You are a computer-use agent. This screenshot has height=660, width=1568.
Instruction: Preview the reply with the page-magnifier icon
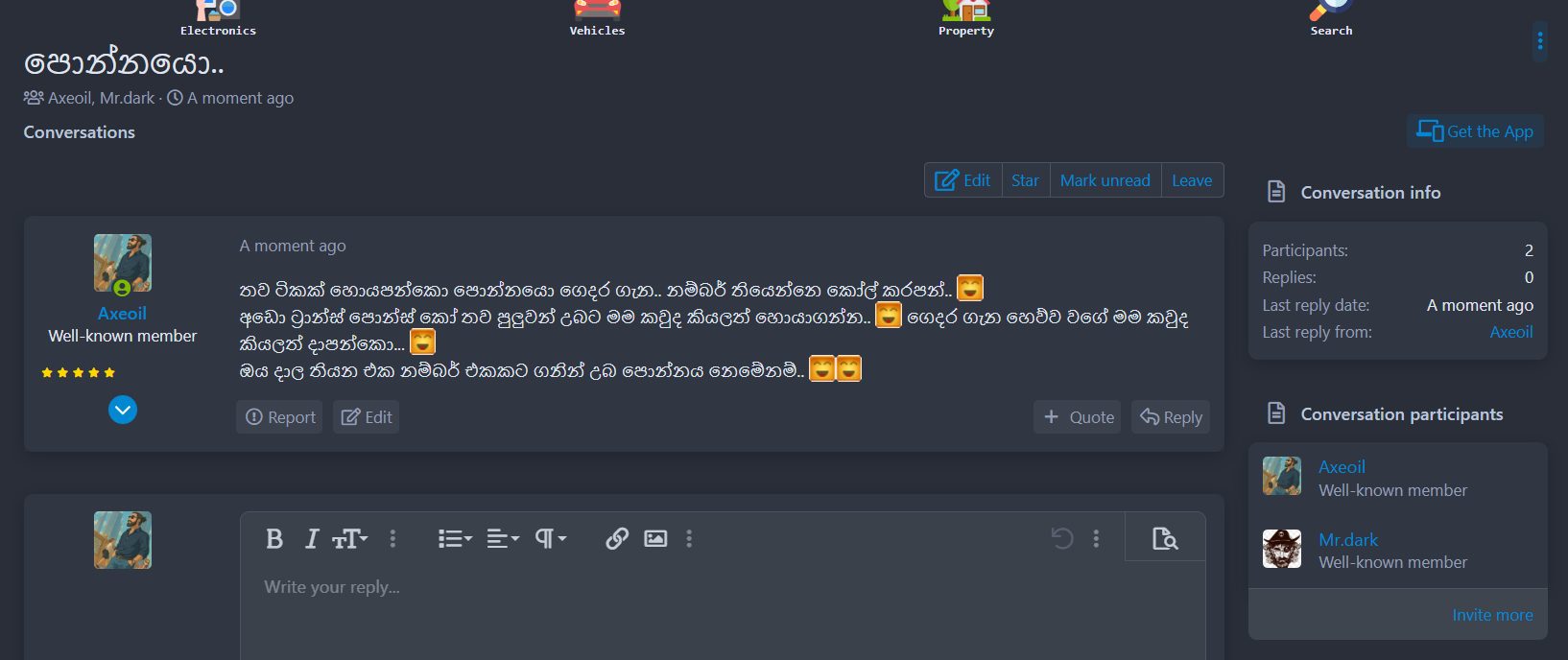click(x=1165, y=539)
